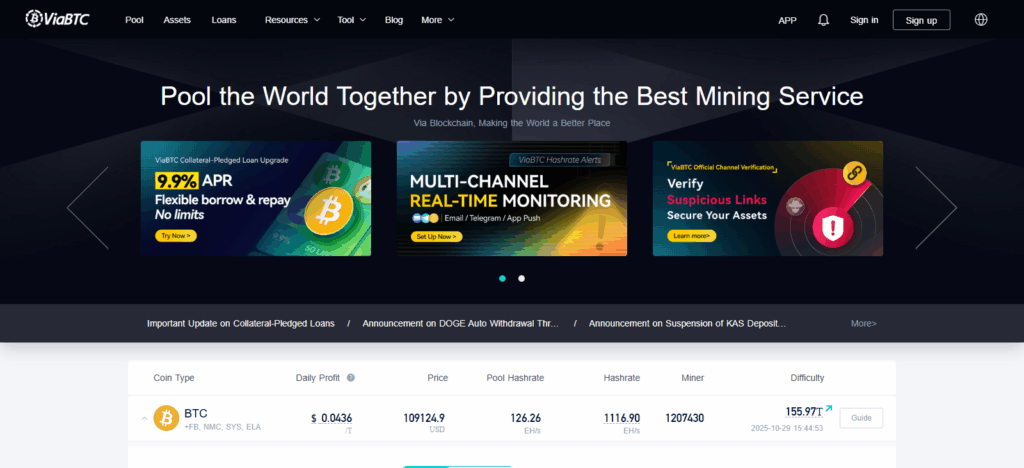1024x468 pixels.
Task: Click the Price column header
Action: click(438, 378)
